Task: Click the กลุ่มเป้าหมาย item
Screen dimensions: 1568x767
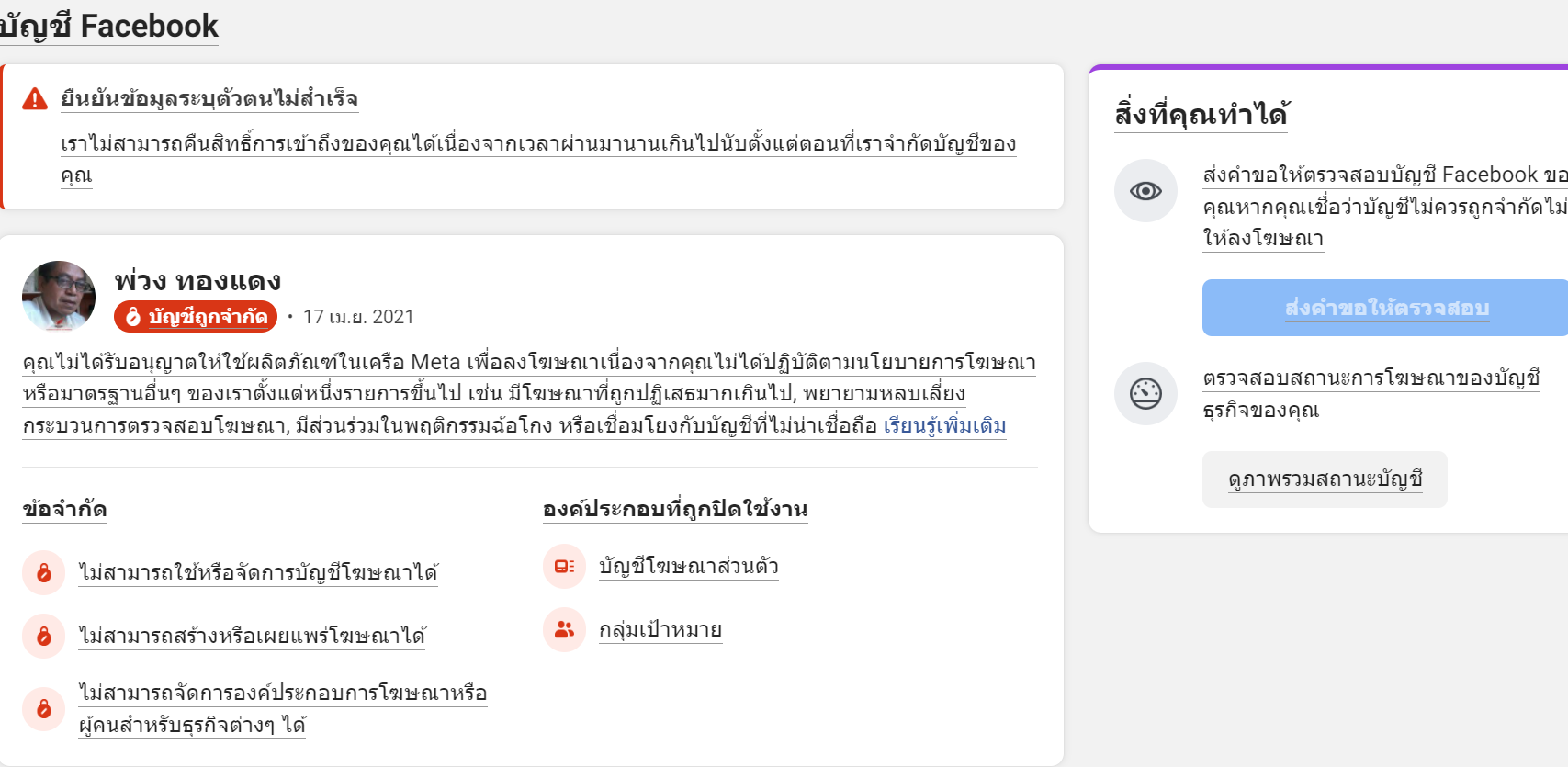Action: 660,630
